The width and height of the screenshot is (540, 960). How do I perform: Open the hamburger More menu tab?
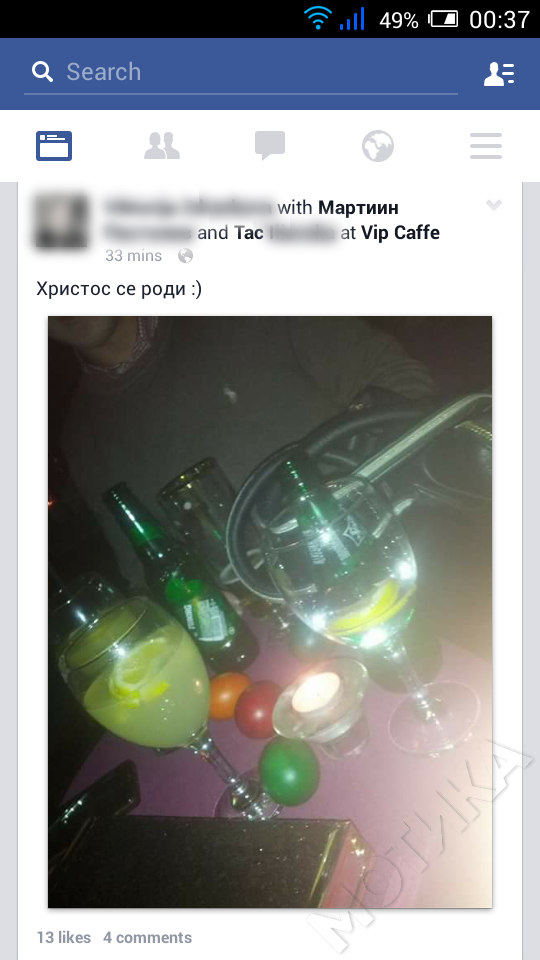tap(486, 146)
